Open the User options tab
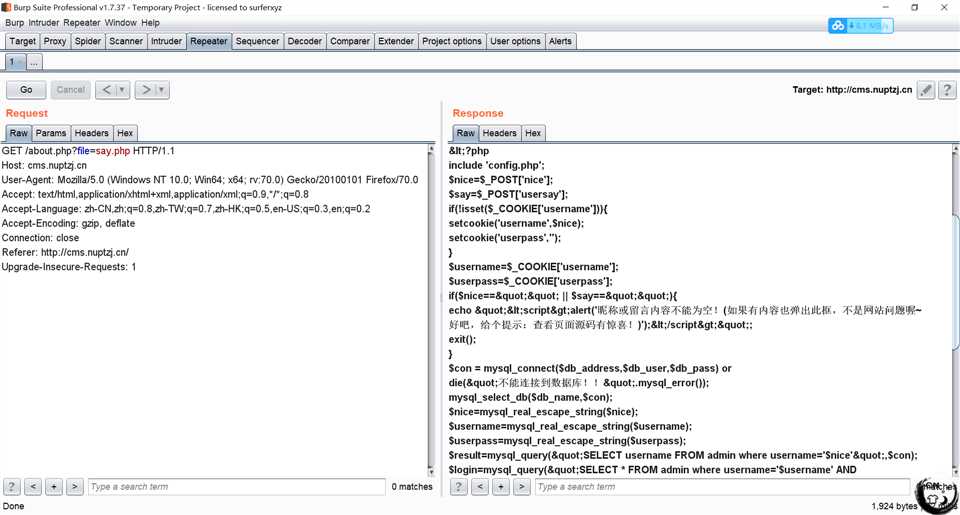 (516, 41)
